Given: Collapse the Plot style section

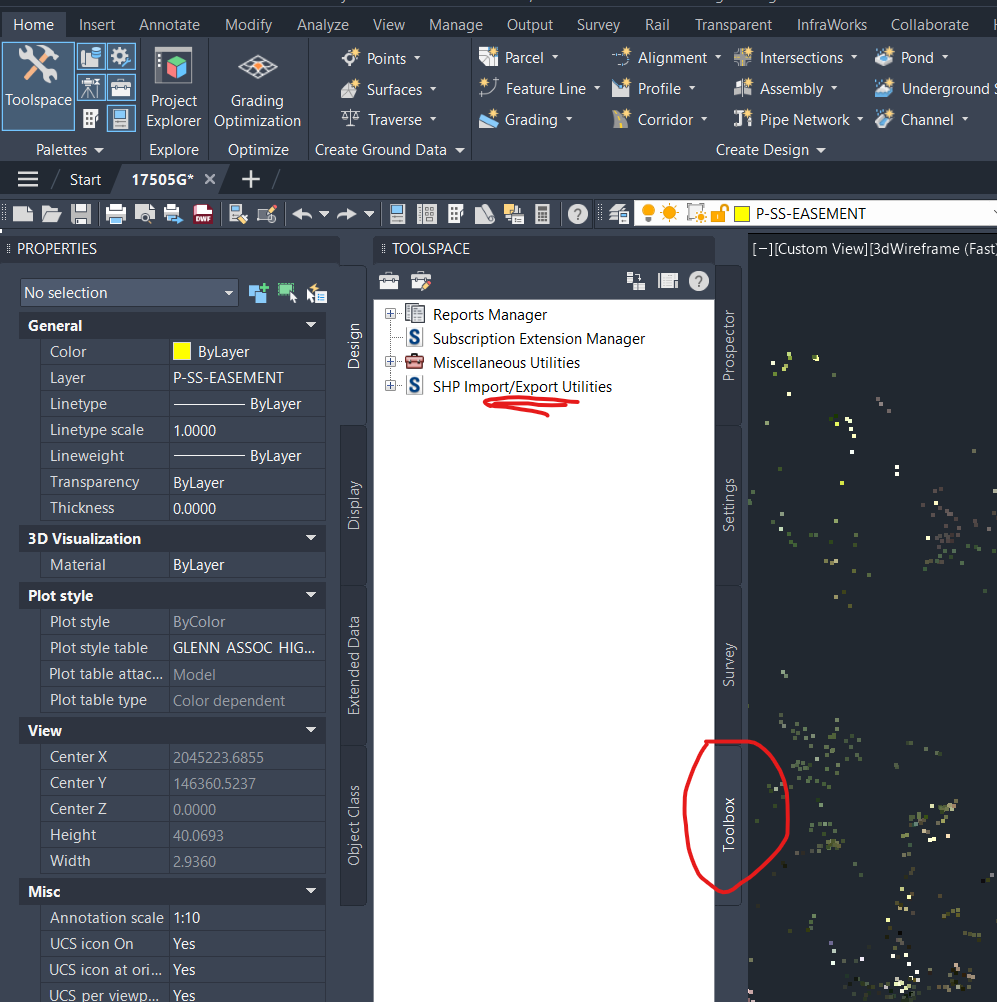Looking at the screenshot, I should [311, 595].
